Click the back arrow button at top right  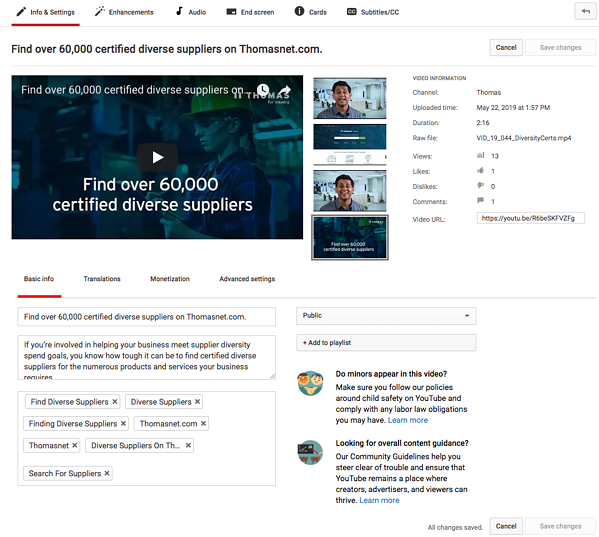pos(585,11)
